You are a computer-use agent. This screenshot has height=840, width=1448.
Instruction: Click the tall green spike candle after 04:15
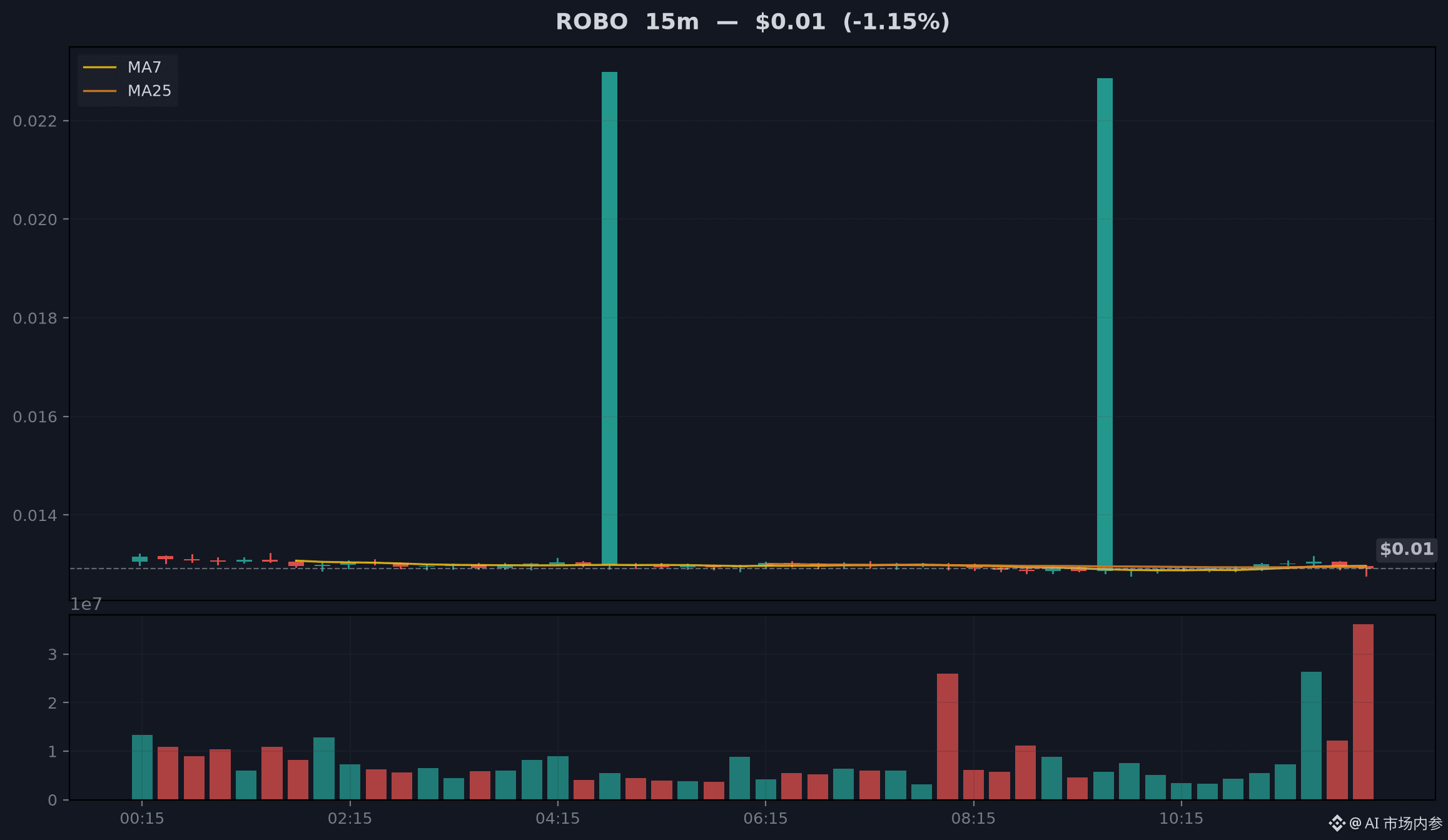(610, 318)
